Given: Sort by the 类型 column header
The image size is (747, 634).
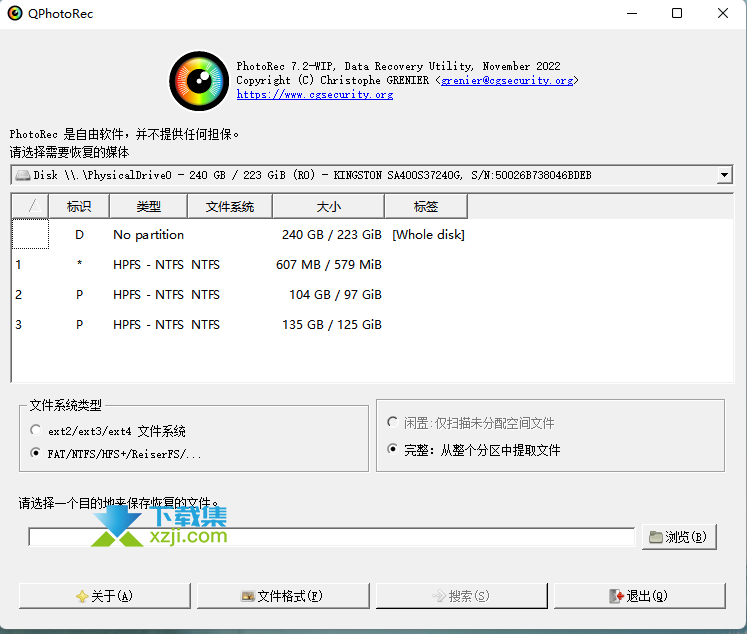Looking at the screenshot, I should (x=148, y=206).
